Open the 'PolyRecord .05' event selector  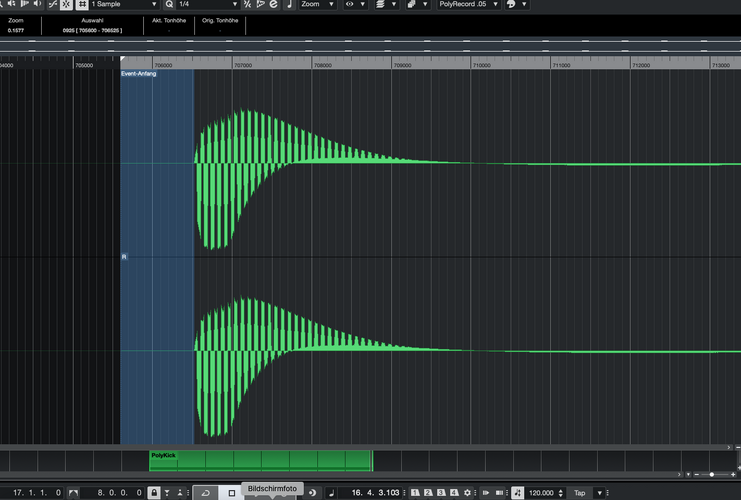click(468, 4)
